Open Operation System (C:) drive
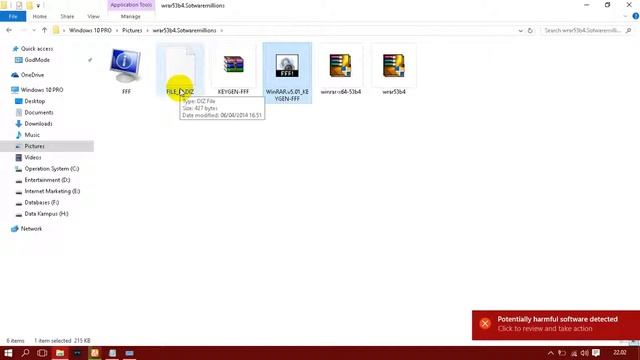This screenshot has height=360, width=640. coord(52,169)
